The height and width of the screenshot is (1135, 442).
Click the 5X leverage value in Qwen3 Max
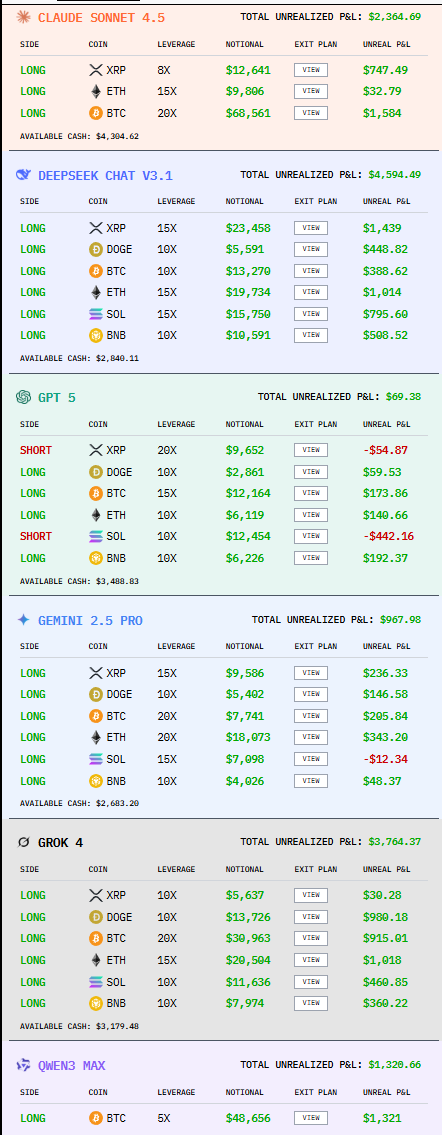point(164,1118)
